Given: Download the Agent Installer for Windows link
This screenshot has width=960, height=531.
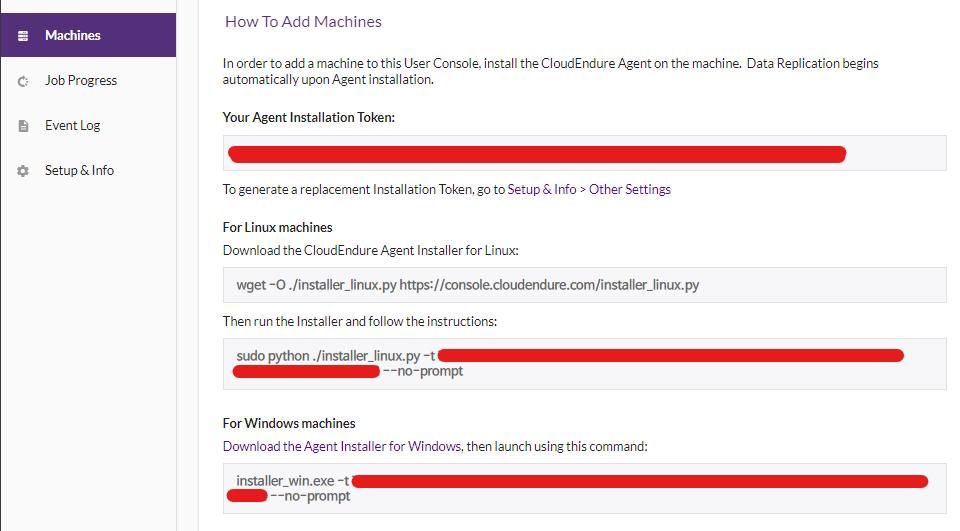Looking at the screenshot, I should point(342,446).
